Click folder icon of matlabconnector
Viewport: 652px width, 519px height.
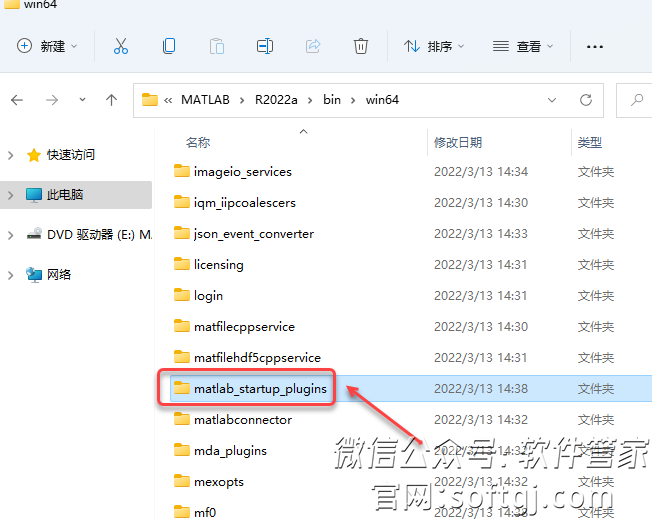coord(182,419)
